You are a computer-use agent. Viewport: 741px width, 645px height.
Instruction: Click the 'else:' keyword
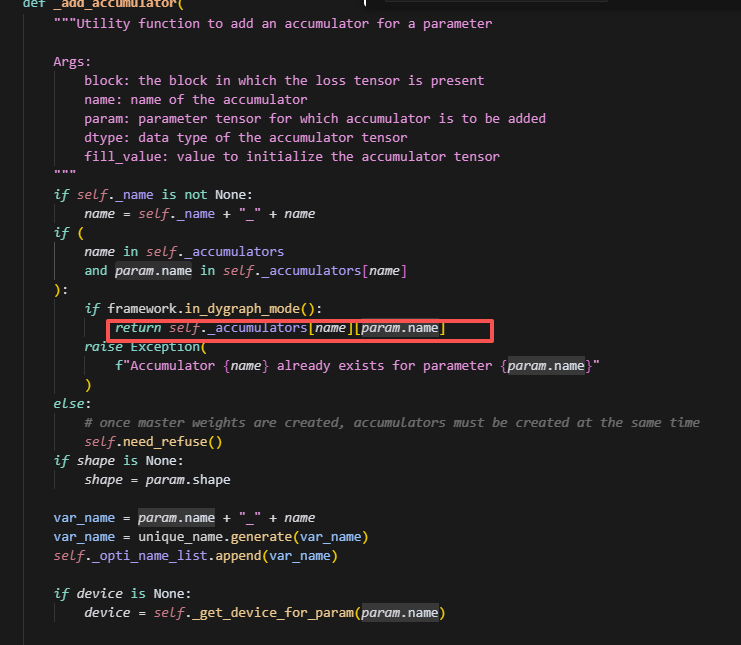pos(72,404)
